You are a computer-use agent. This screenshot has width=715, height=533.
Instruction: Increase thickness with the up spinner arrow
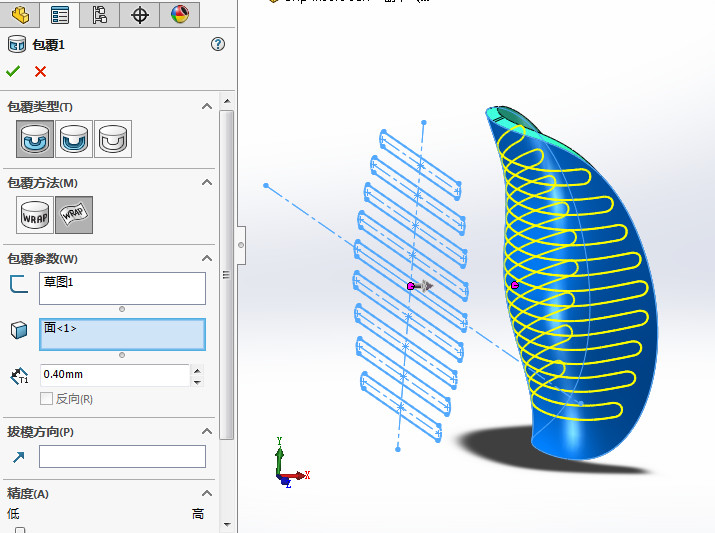197,371
